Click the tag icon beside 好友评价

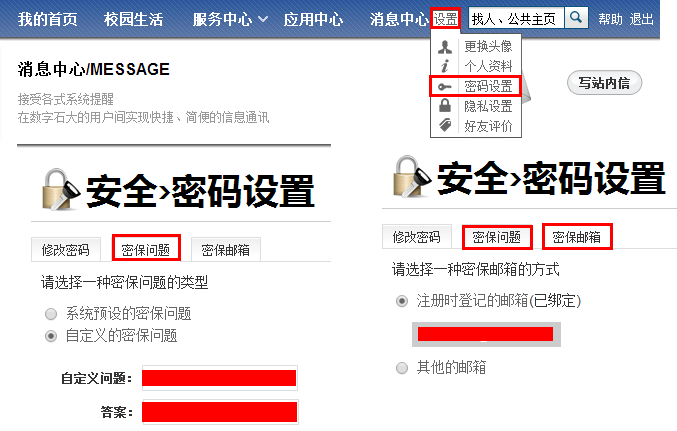(445, 125)
